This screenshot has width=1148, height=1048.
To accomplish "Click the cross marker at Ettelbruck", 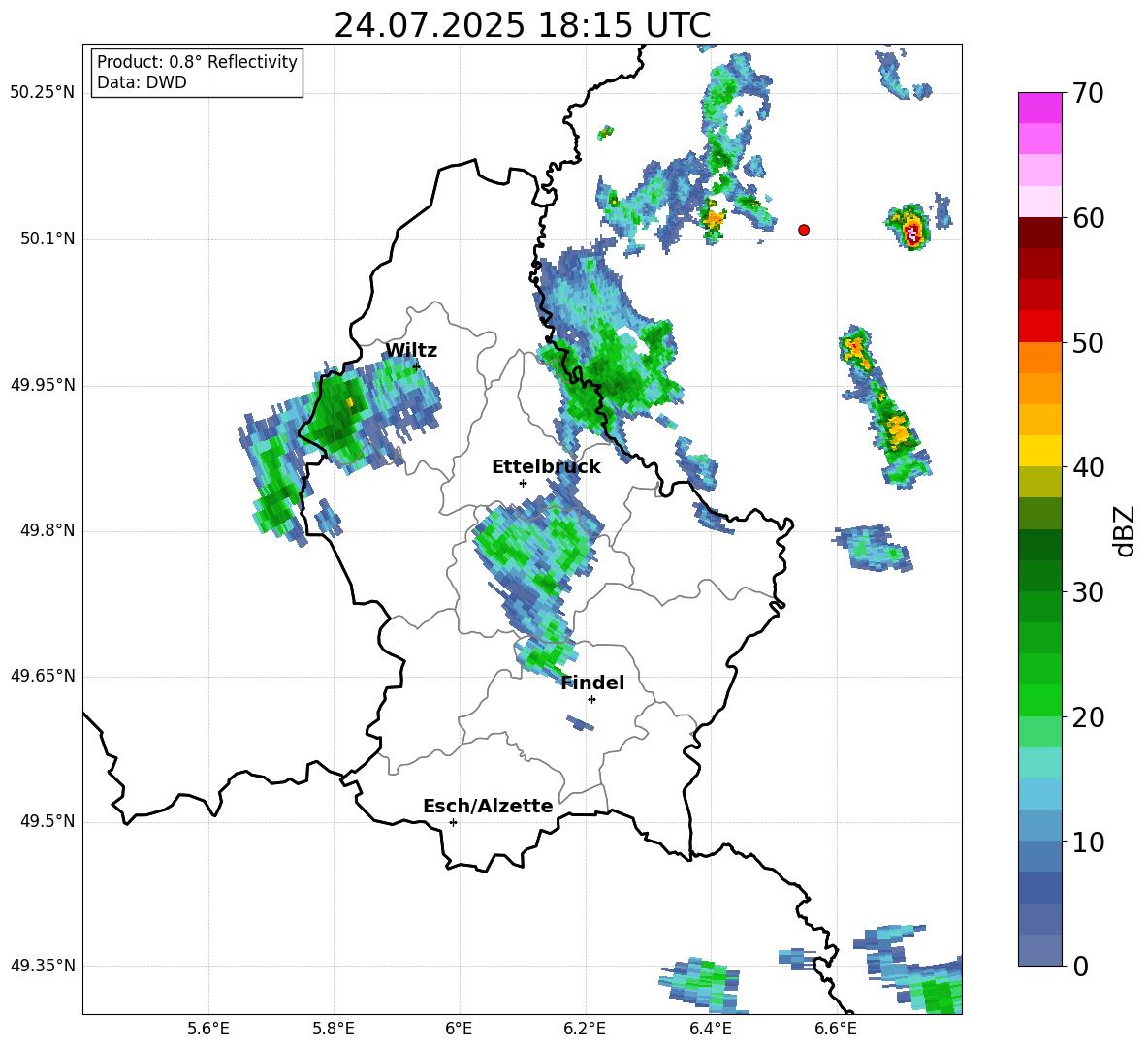I will point(523,483).
